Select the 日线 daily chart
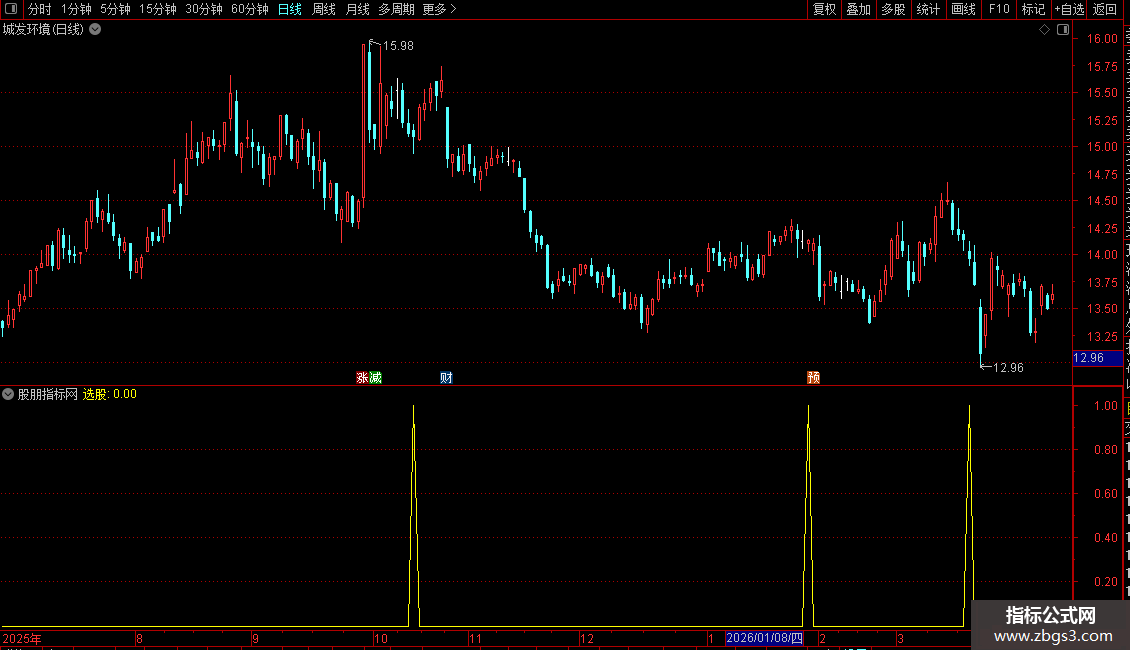 pos(290,9)
